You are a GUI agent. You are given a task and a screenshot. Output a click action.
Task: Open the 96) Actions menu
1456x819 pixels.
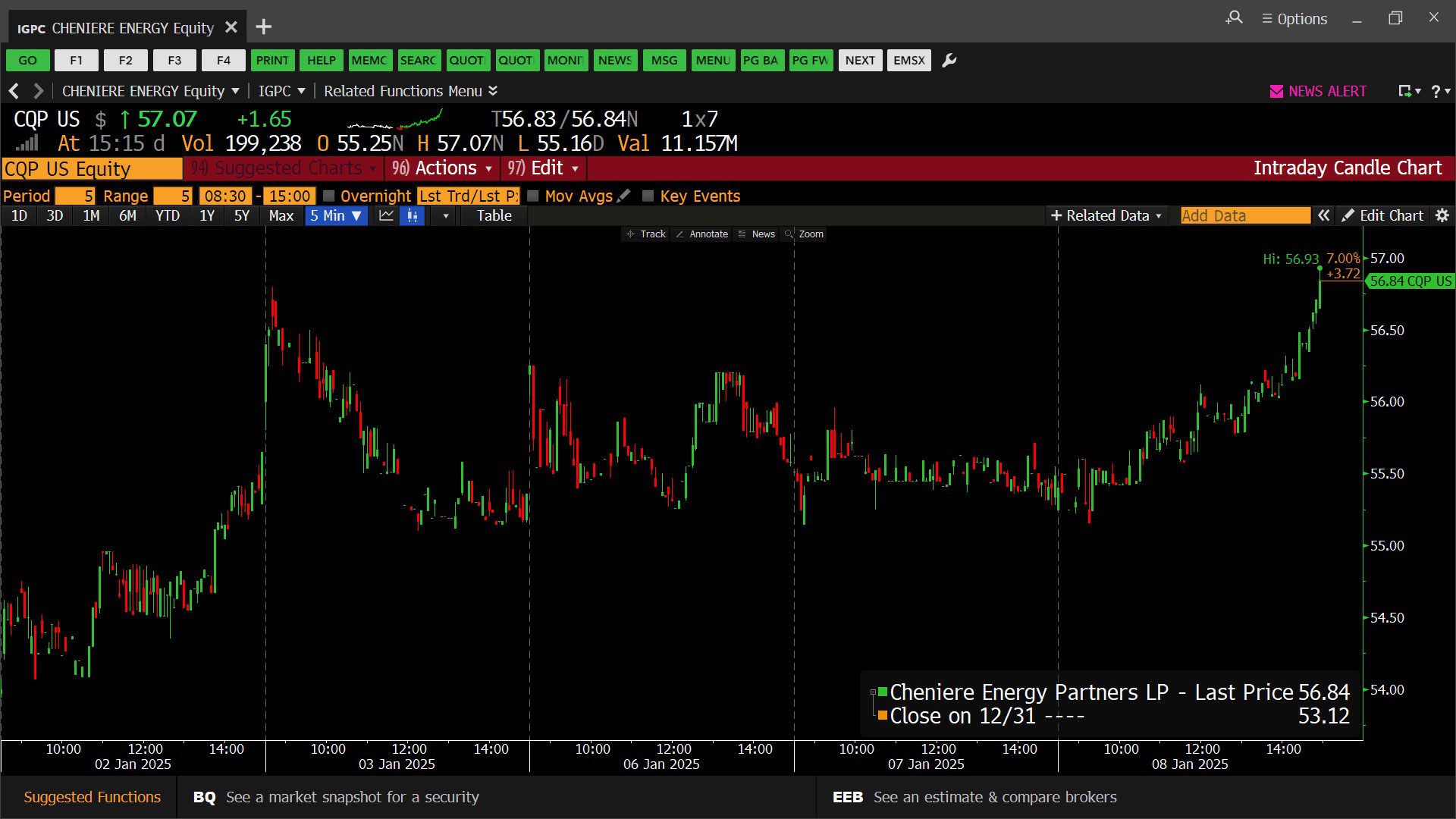(442, 168)
